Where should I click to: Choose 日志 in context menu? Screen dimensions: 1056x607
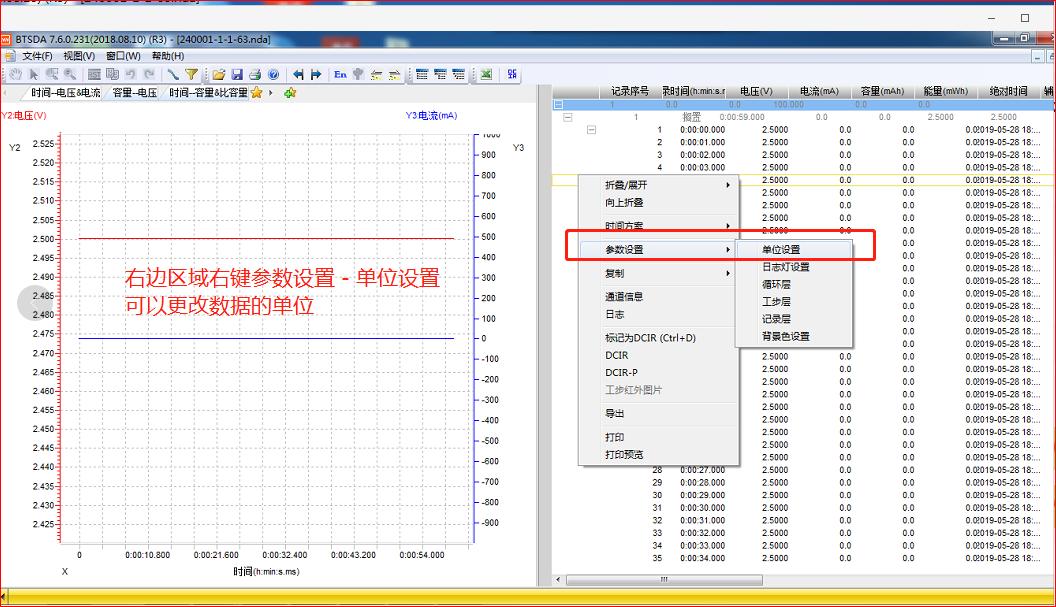click(659, 314)
